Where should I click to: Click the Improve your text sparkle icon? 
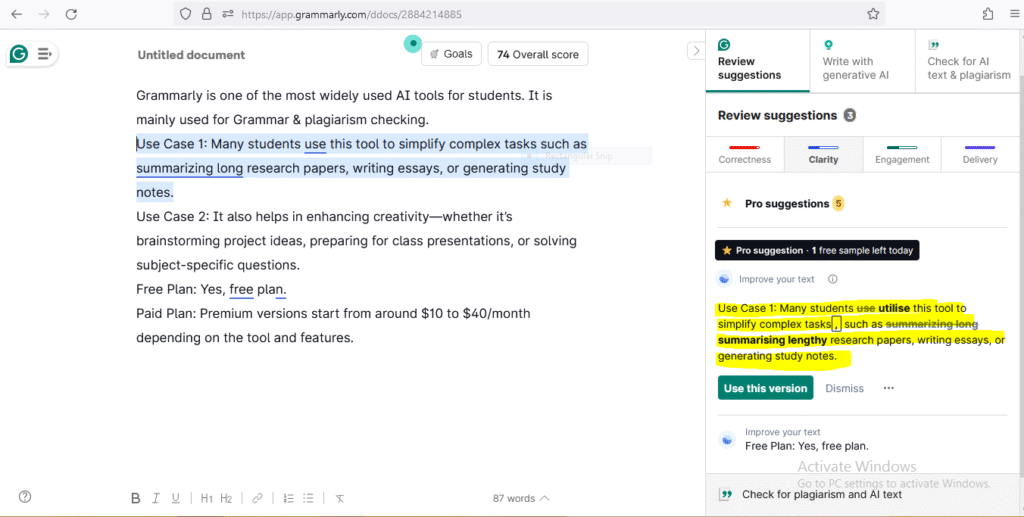click(x=724, y=279)
